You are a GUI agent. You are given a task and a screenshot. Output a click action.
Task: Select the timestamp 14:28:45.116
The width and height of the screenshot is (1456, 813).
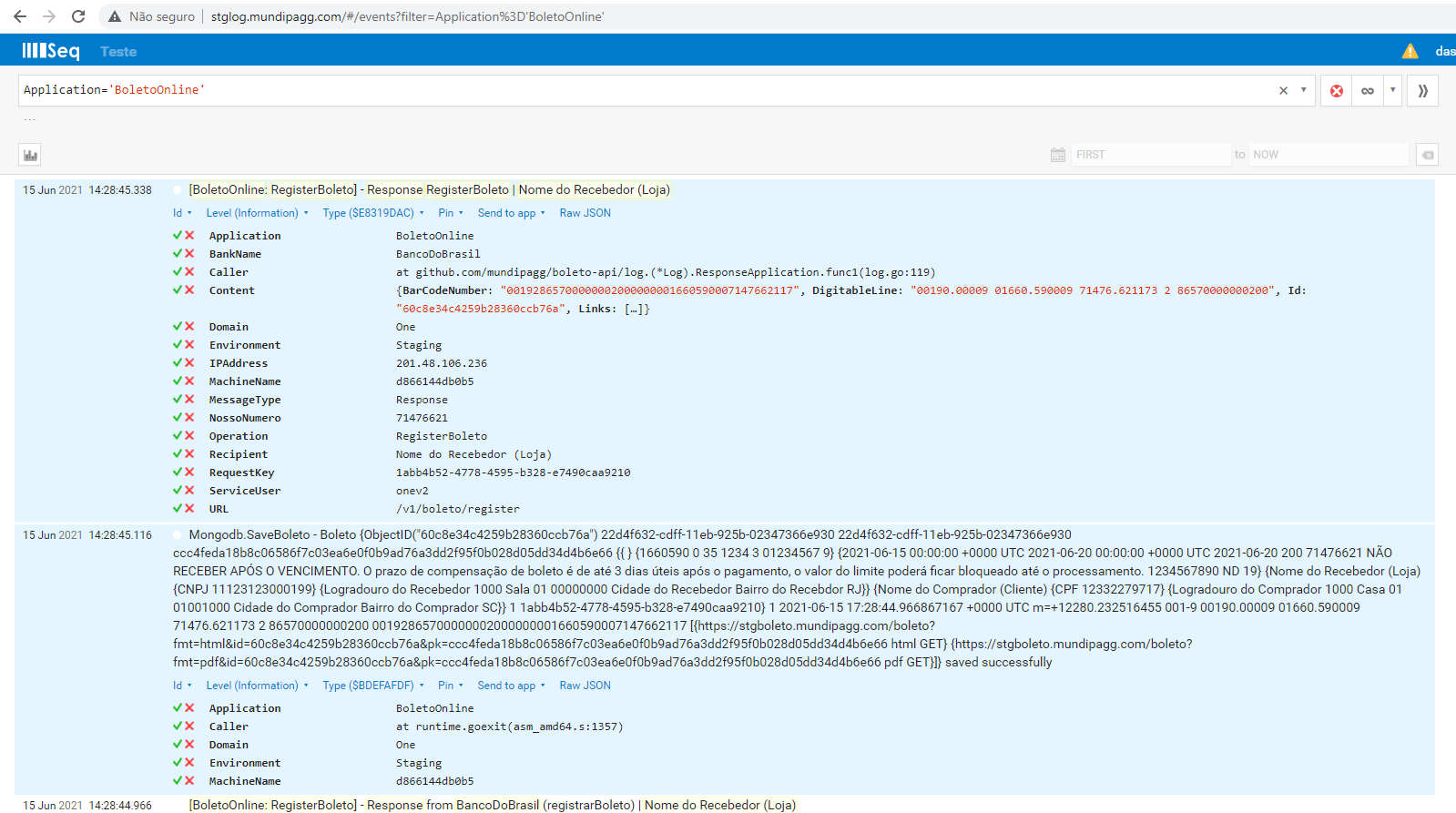pyautogui.click(x=120, y=535)
